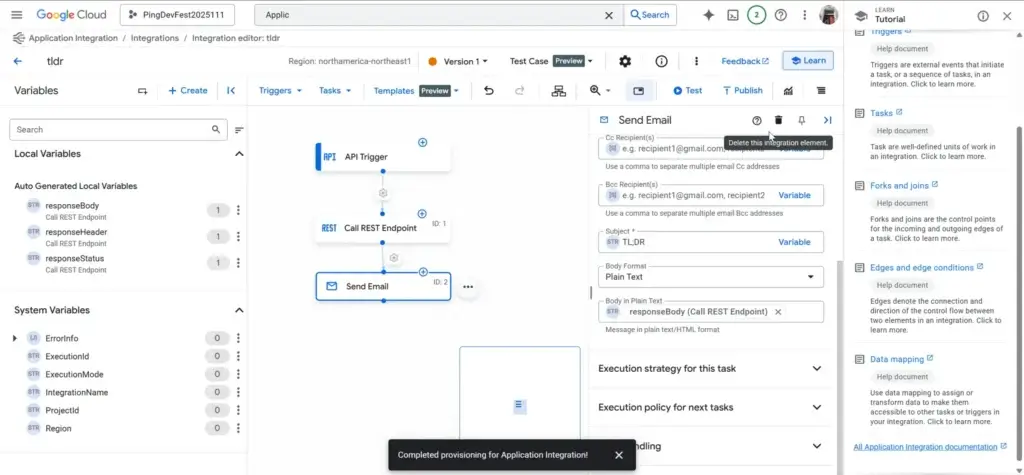Collapse the Local Variables section
The height and width of the screenshot is (475, 1024).
click(x=238, y=154)
